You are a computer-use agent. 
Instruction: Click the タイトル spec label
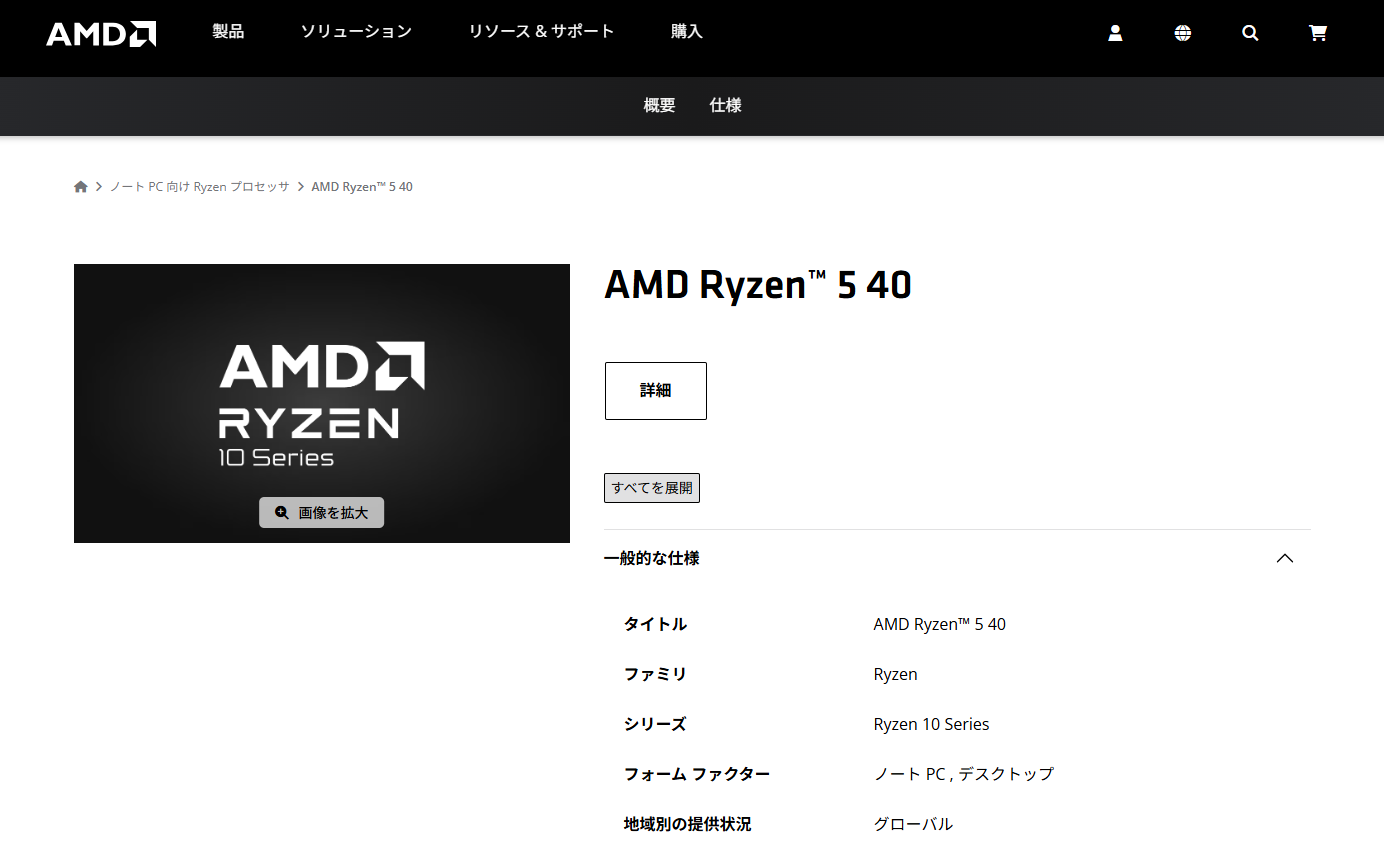pyautogui.click(x=656, y=625)
